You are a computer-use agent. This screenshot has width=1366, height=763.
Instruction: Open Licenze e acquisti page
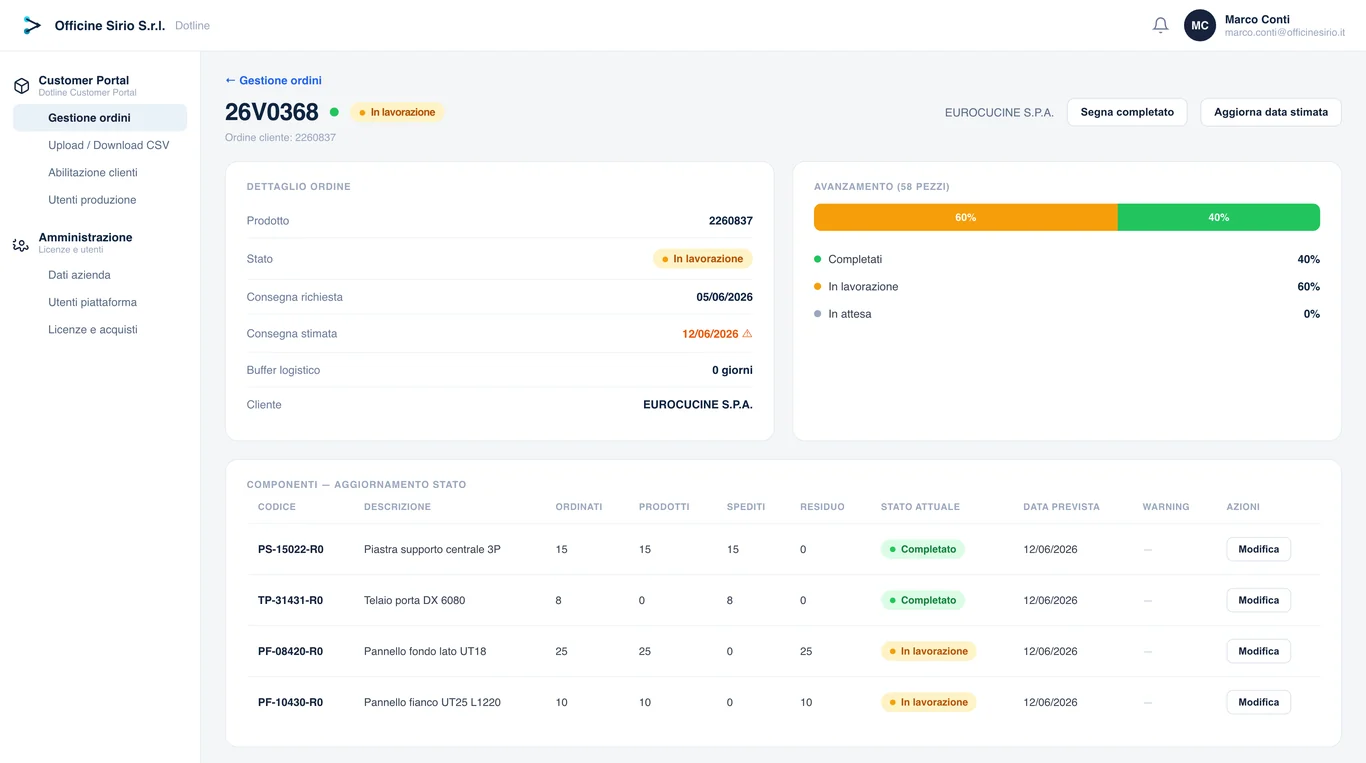tap(93, 329)
